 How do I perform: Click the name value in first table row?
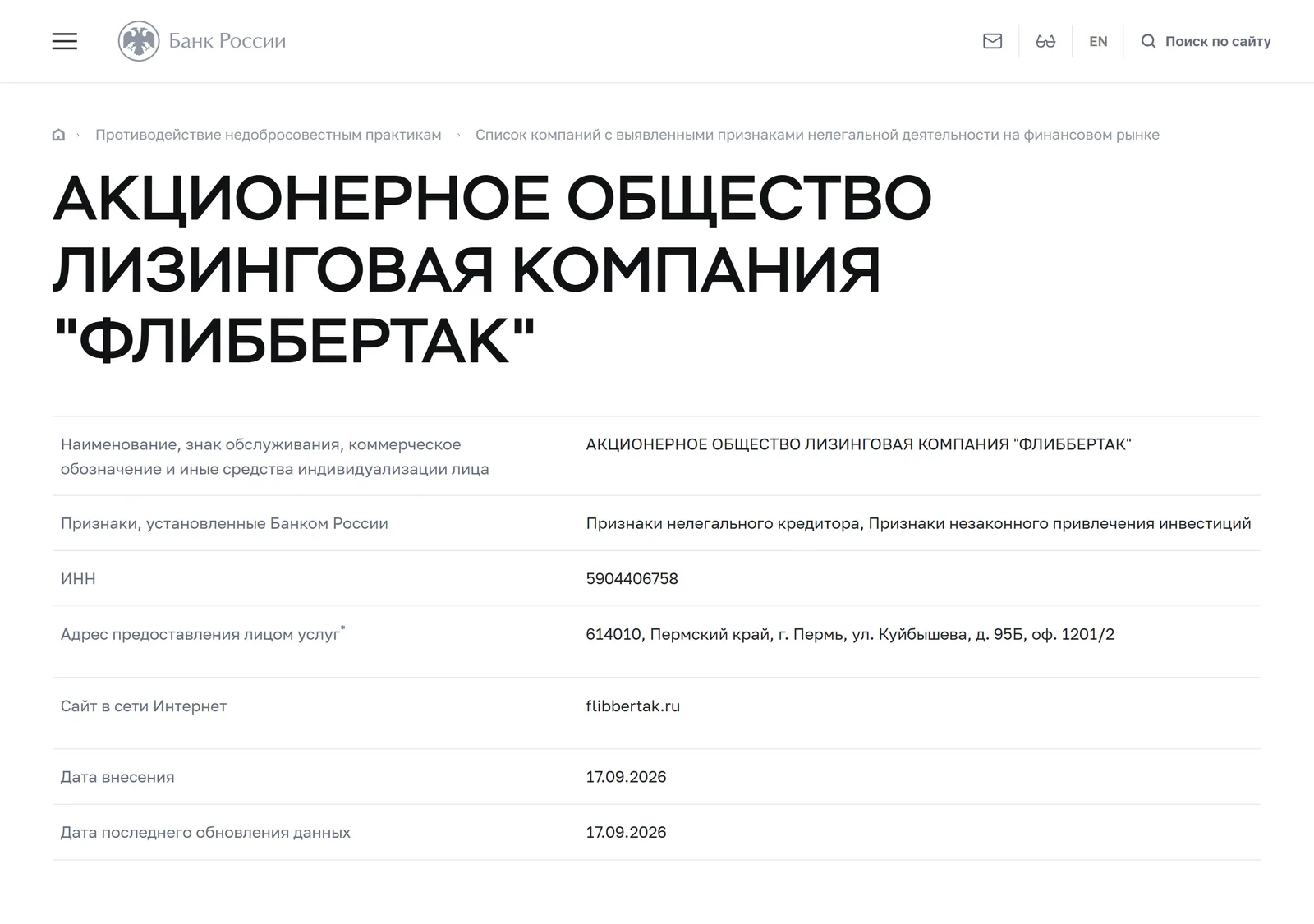point(858,444)
